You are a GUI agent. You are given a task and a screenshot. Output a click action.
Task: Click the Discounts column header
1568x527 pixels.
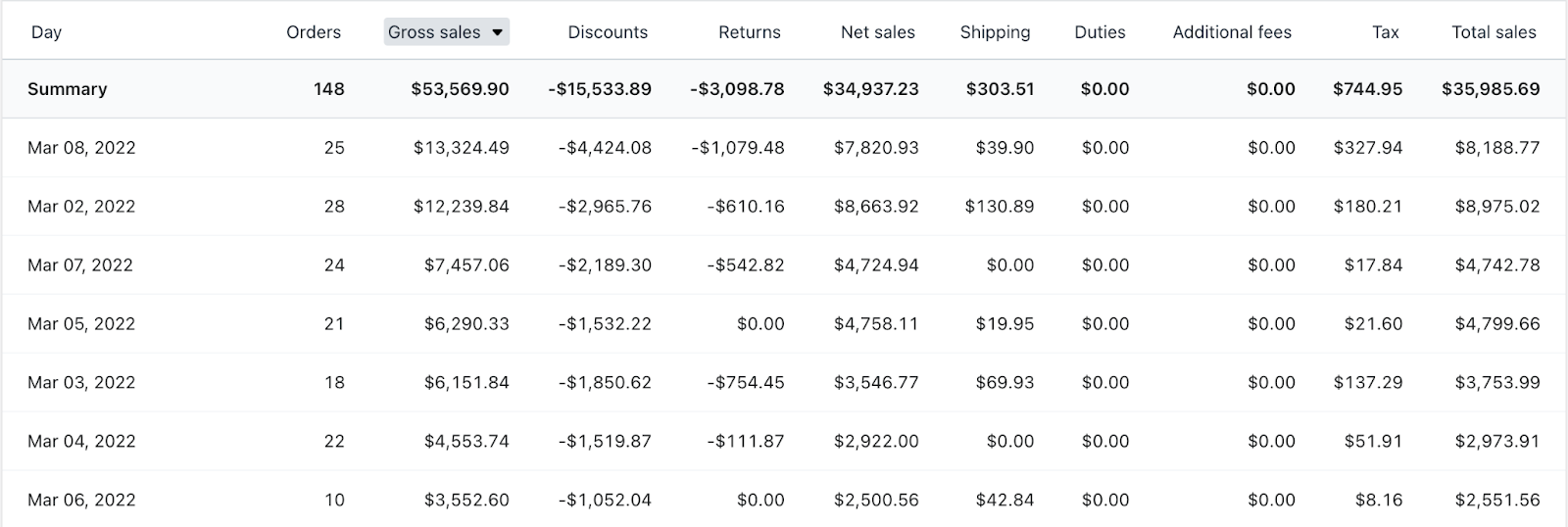[x=608, y=32]
